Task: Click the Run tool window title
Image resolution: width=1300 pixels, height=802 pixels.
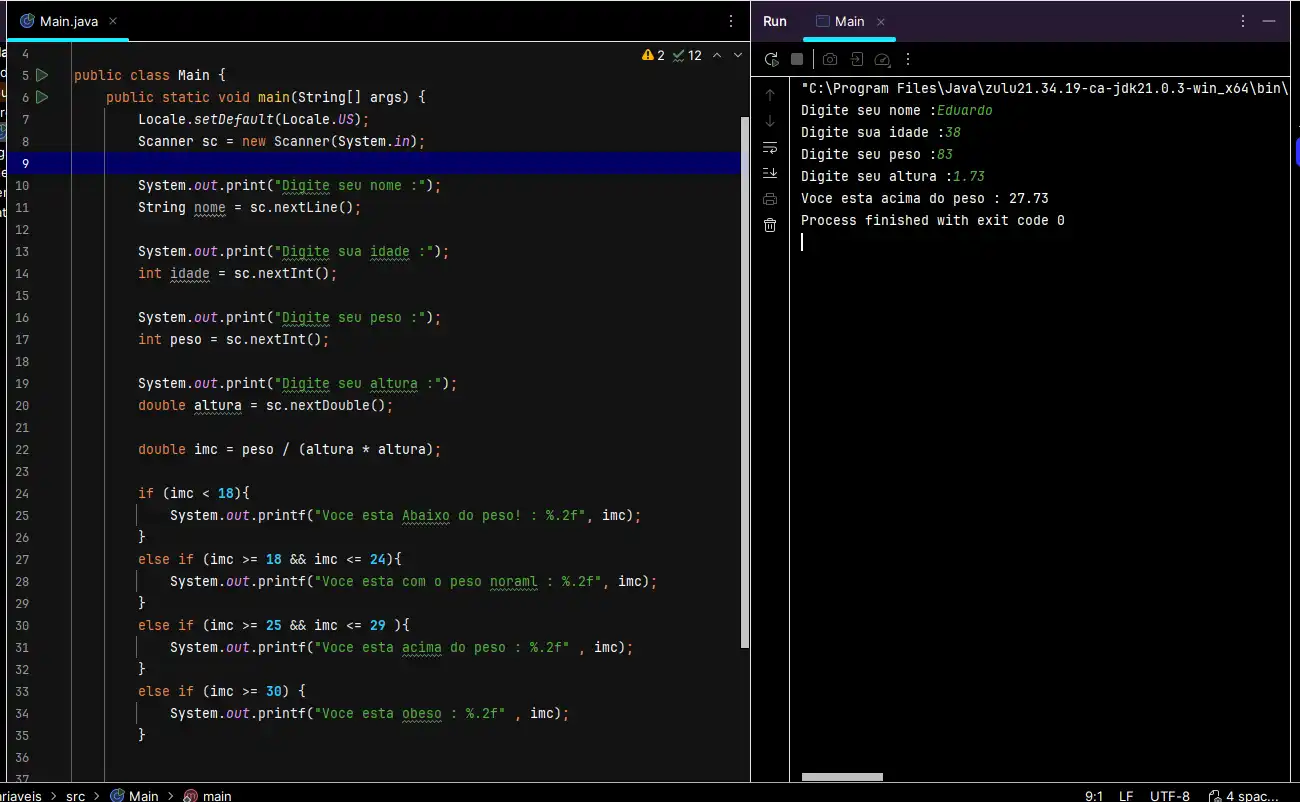Action: pyautogui.click(x=775, y=21)
